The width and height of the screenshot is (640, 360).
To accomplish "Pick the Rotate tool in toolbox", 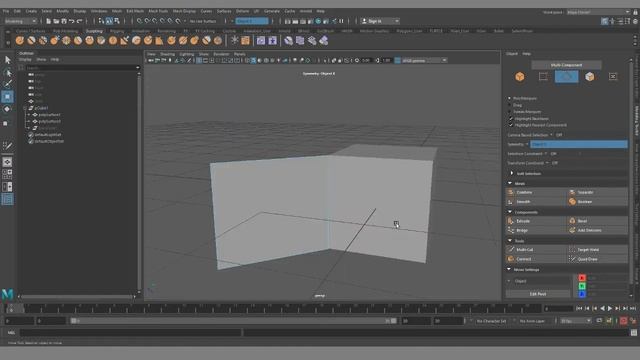I will [7, 109].
